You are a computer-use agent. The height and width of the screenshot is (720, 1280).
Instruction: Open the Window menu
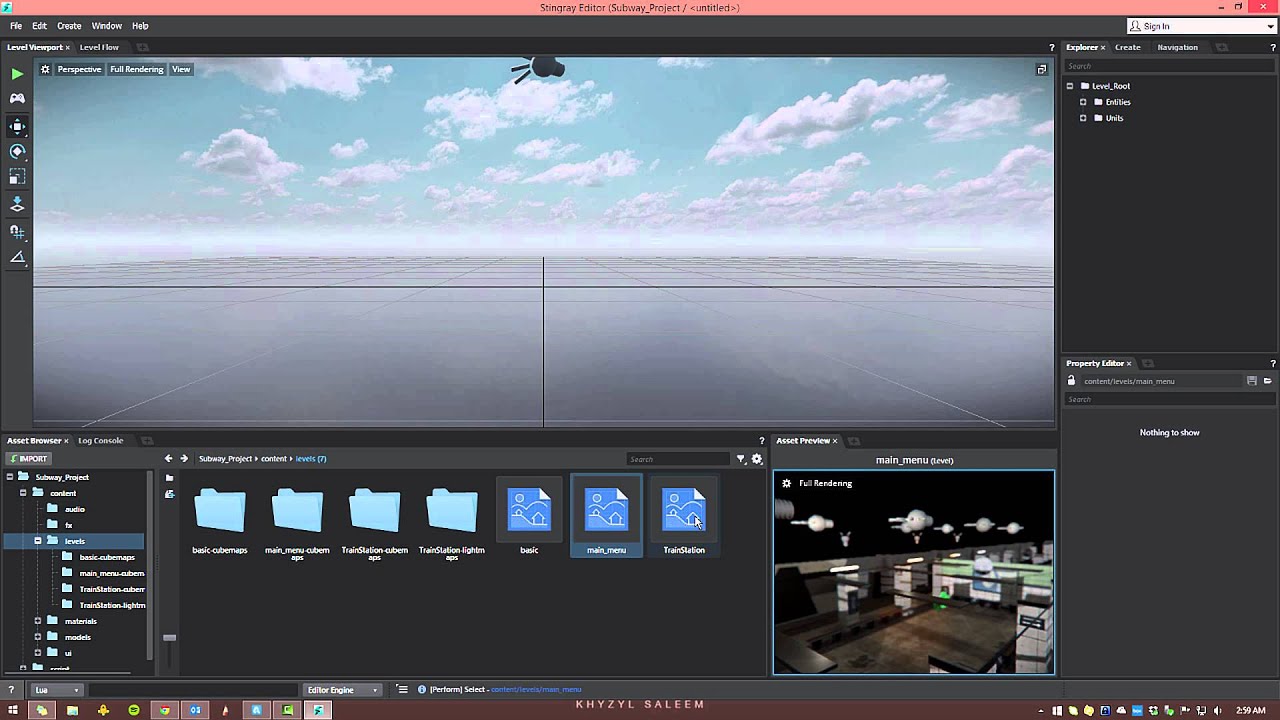pyautogui.click(x=107, y=26)
